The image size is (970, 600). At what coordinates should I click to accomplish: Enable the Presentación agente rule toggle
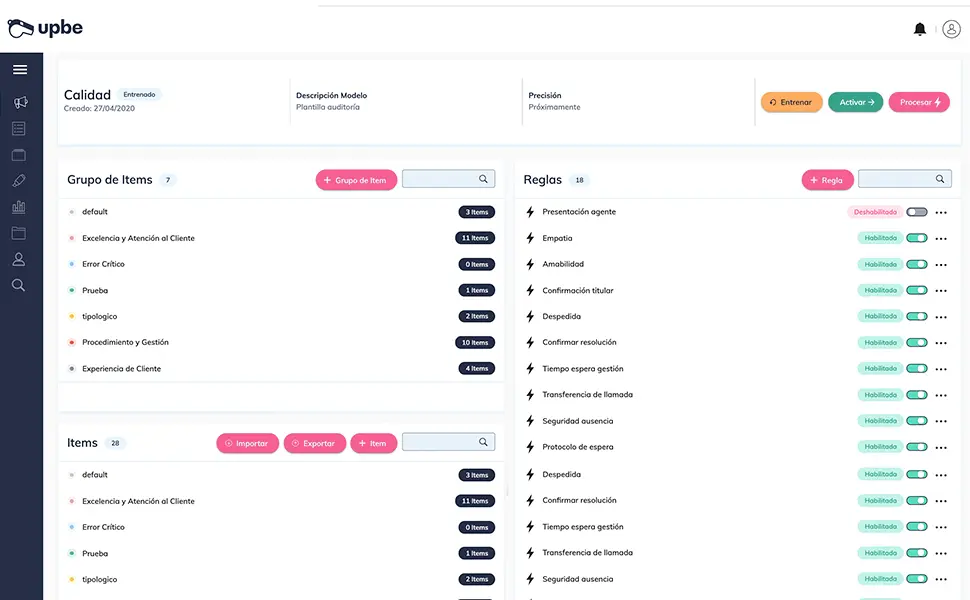[x=917, y=212]
